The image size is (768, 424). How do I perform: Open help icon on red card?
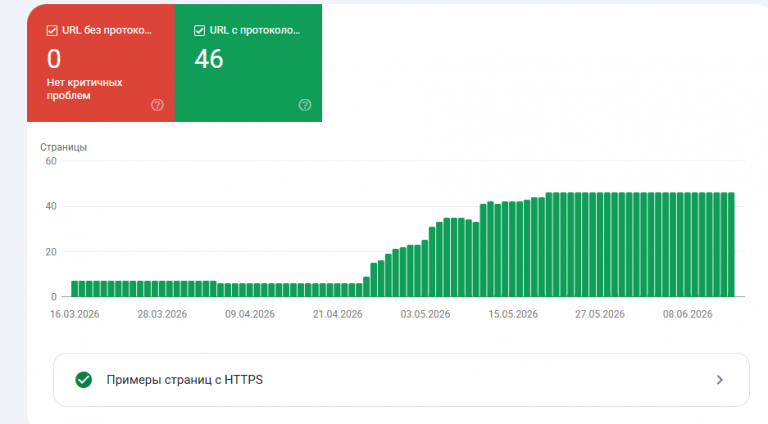click(x=157, y=105)
